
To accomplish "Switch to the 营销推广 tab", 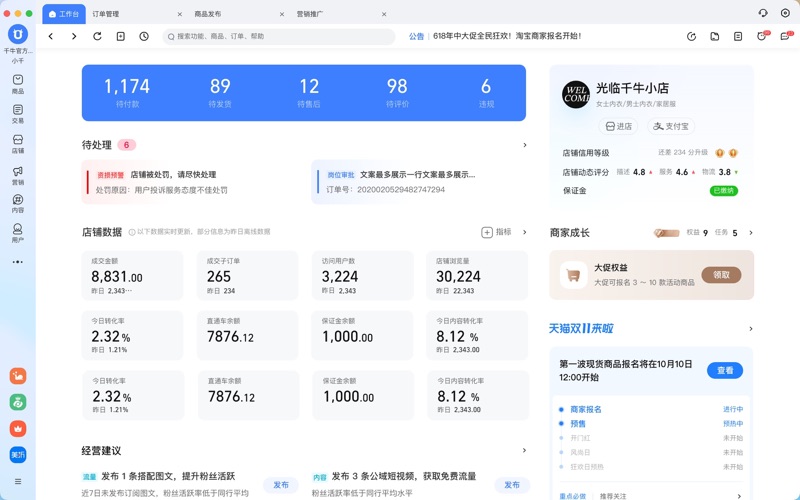I will pos(311,14).
